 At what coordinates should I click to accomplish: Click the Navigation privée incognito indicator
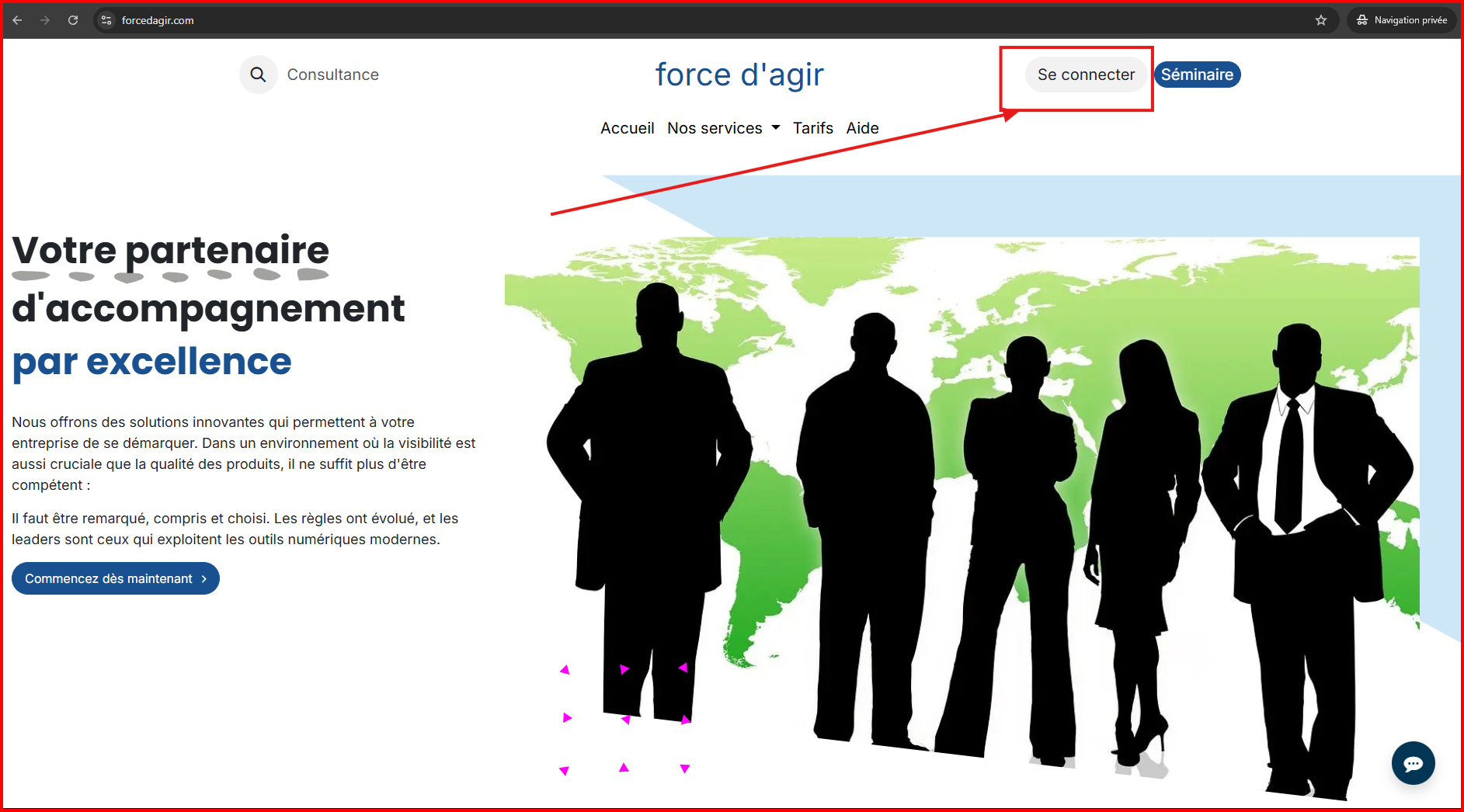pyautogui.click(x=1402, y=20)
